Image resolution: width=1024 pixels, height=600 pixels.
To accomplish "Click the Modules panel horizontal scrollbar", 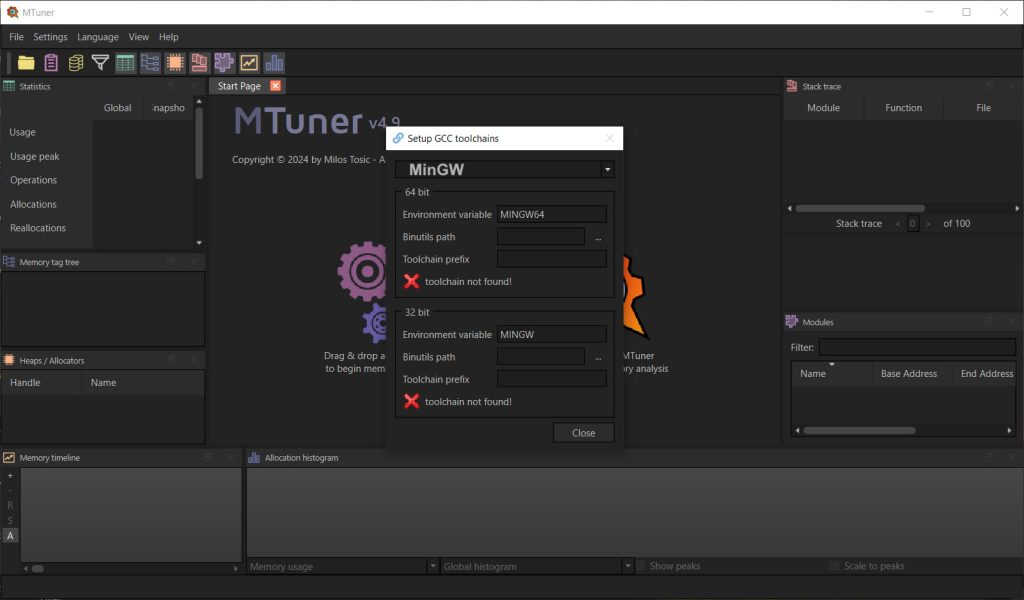I will pyautogui.click(x=859, y=431).
